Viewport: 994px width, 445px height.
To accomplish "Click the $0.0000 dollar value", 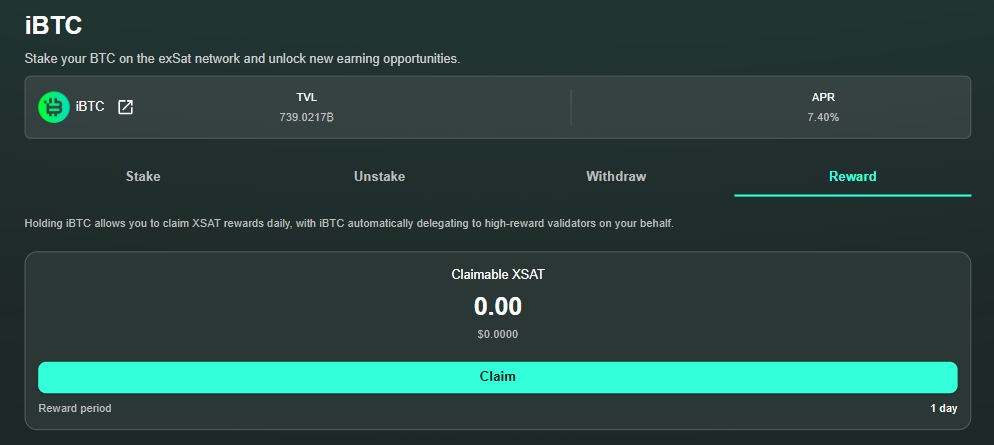I will pos(497,335).
